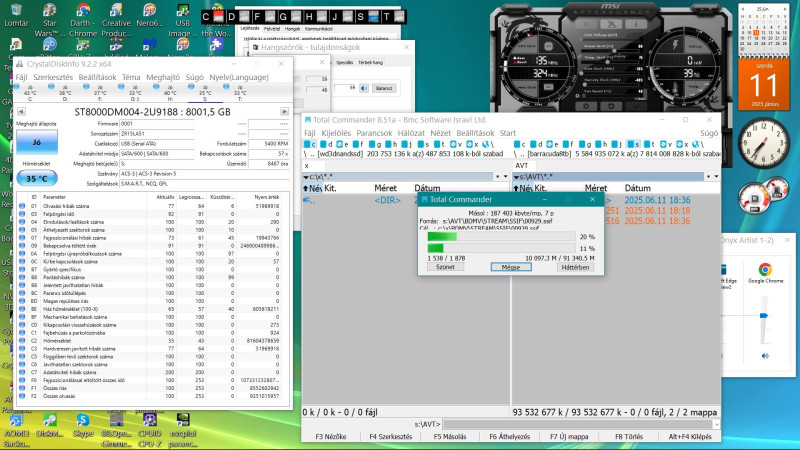Screen dimensions: 800x450
Task: Click F3 Nézőke on the function bar
Action: tap(331, 437)
